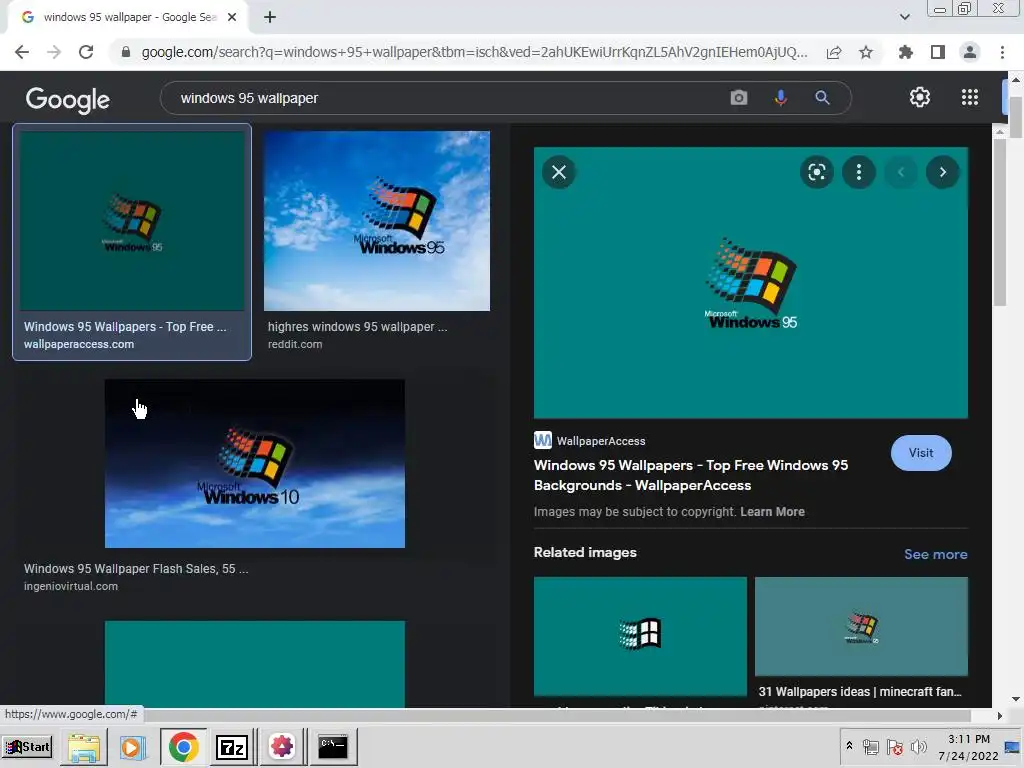Click the security alert tray icon

tap(895, 747)
